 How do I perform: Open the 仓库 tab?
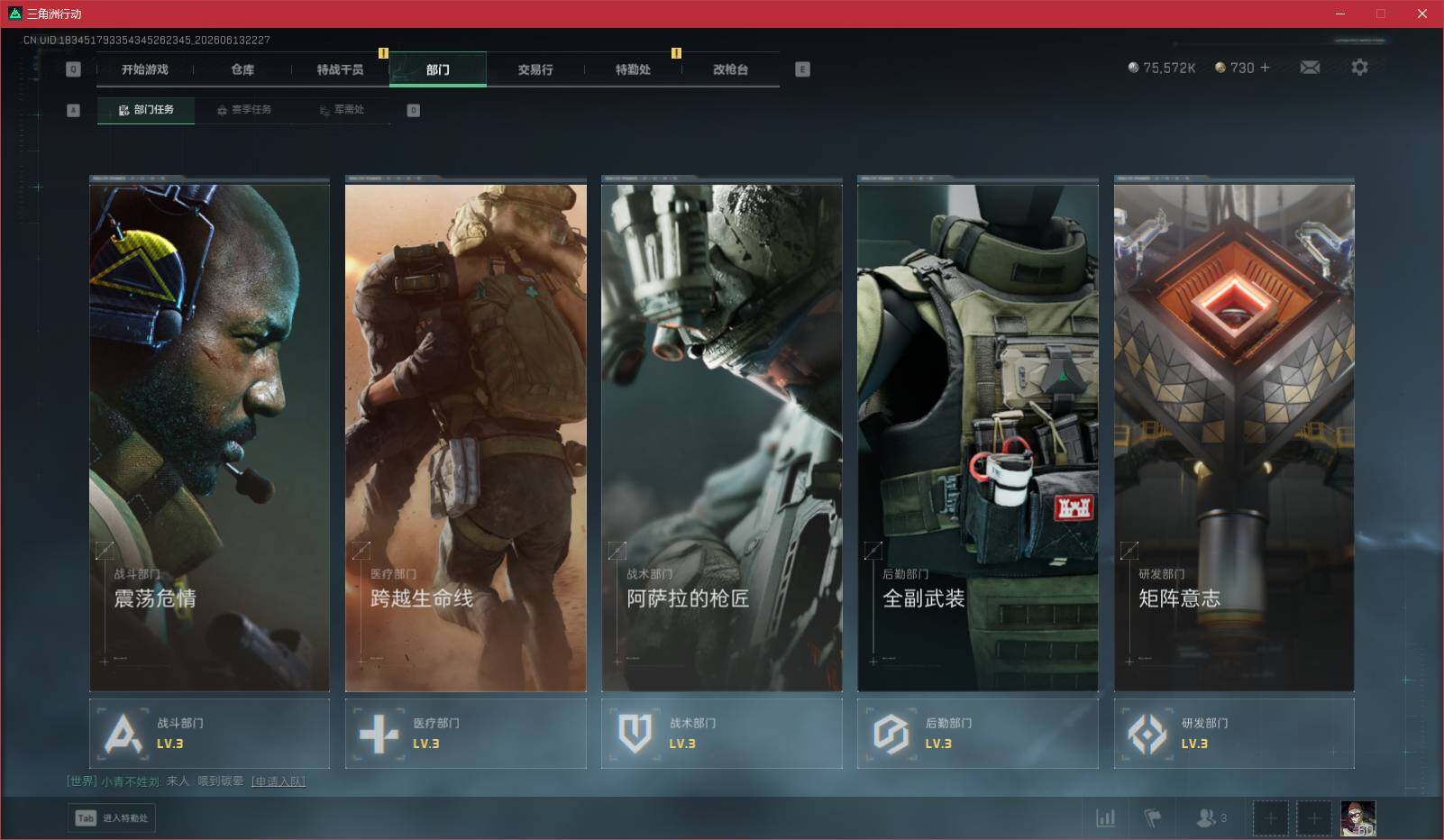click(242, 69)
